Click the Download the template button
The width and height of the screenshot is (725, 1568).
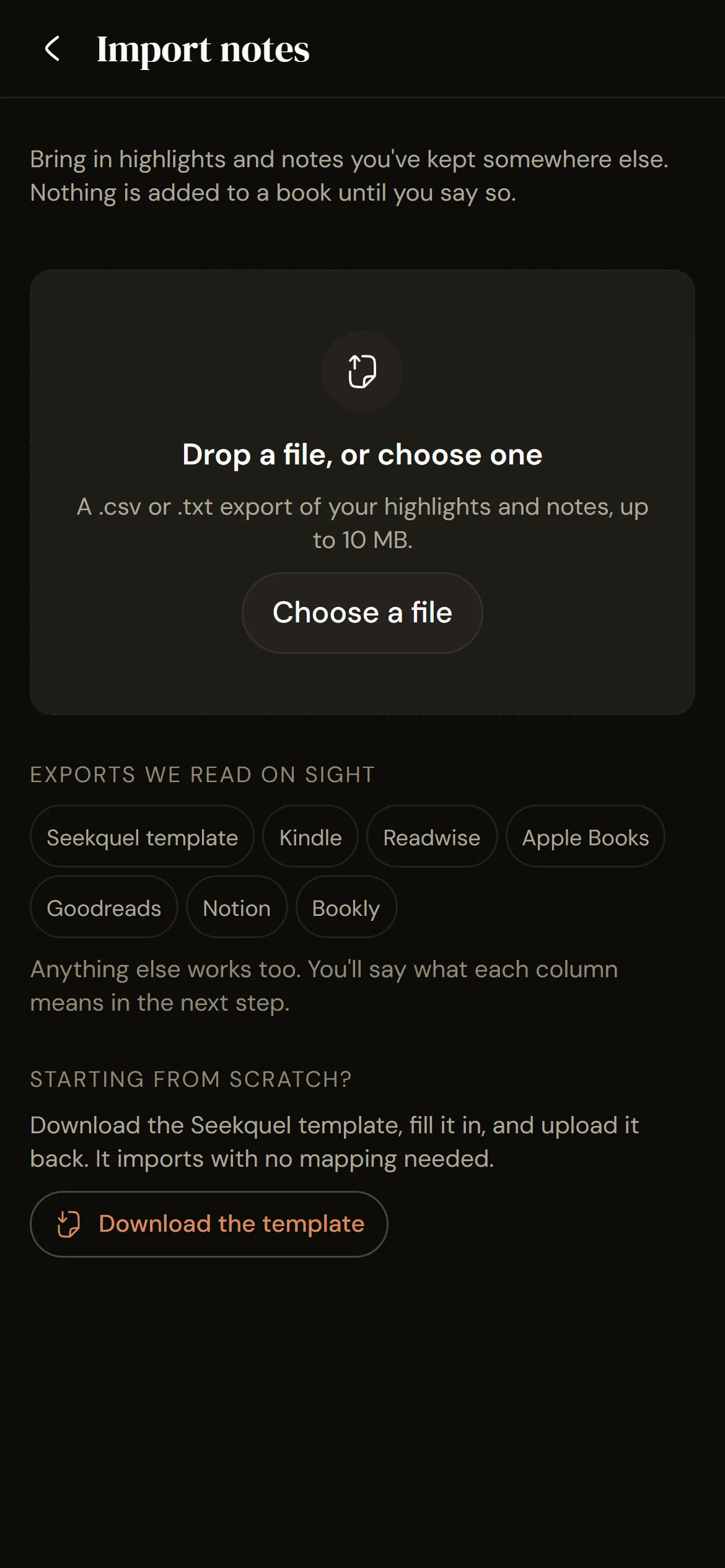[209, 1224]
